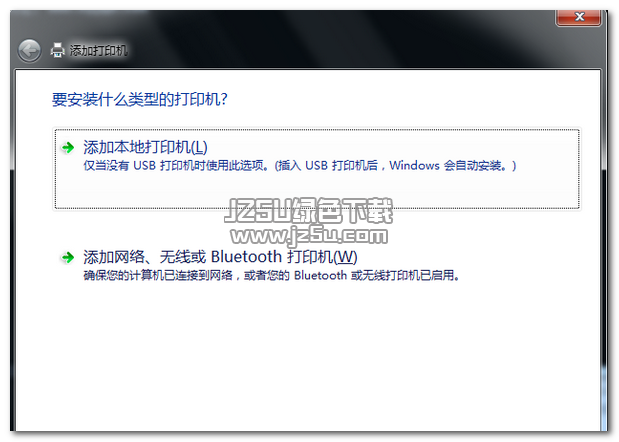Select 添加本地打印机(L) option
The image size is (619, 442).
click(317, 169)
